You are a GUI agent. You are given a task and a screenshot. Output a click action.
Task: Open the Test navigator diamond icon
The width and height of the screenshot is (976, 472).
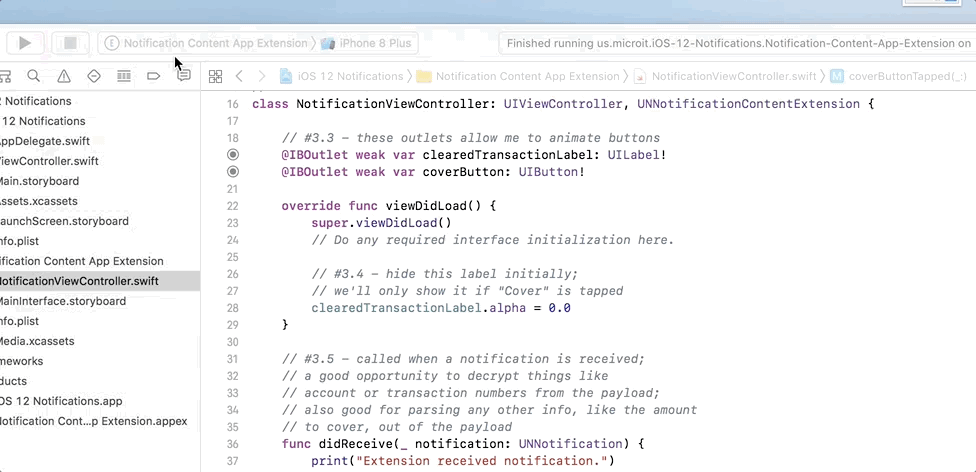[x=94, y=76]
